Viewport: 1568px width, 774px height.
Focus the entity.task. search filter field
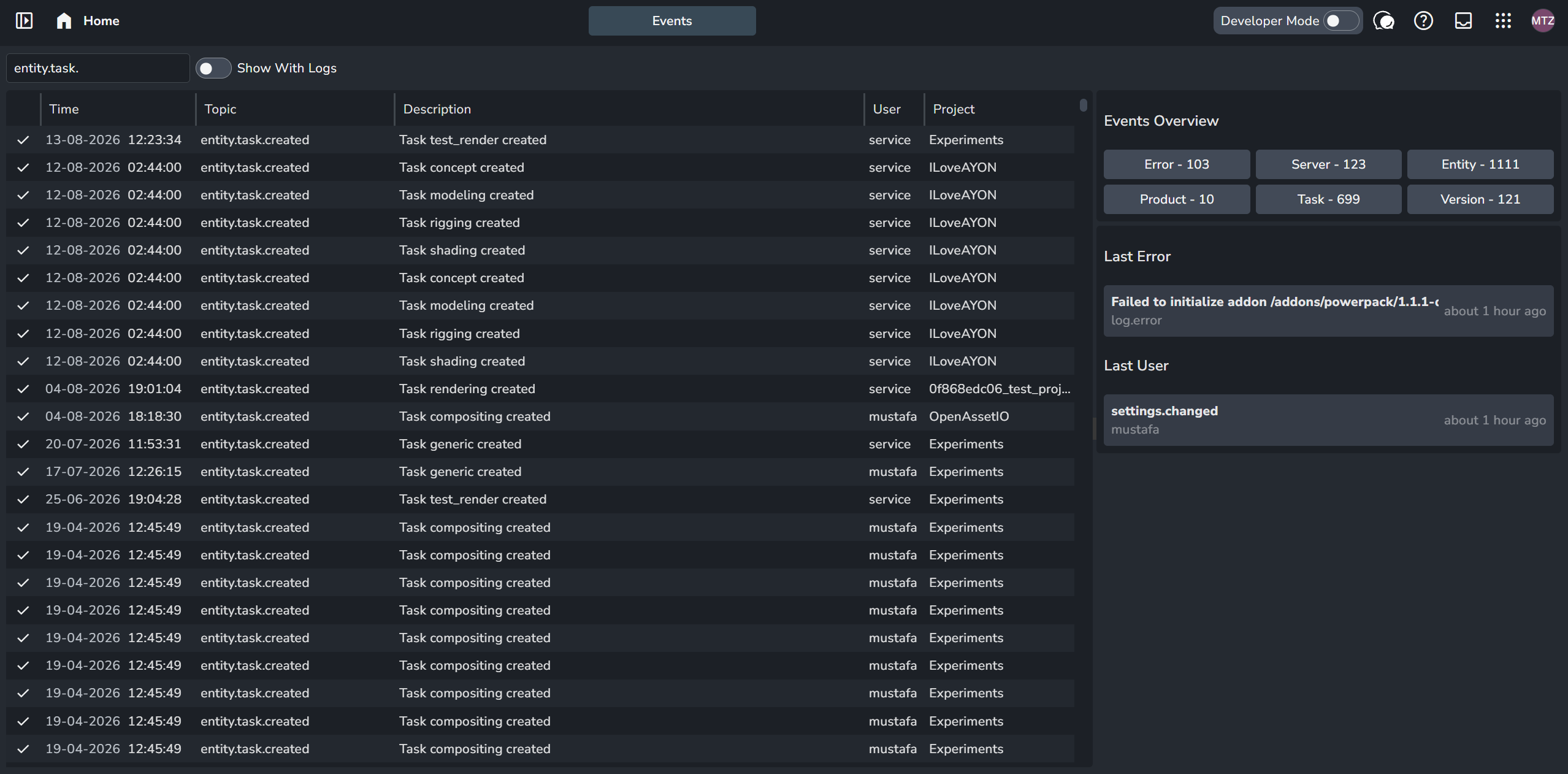click(98, 68)
